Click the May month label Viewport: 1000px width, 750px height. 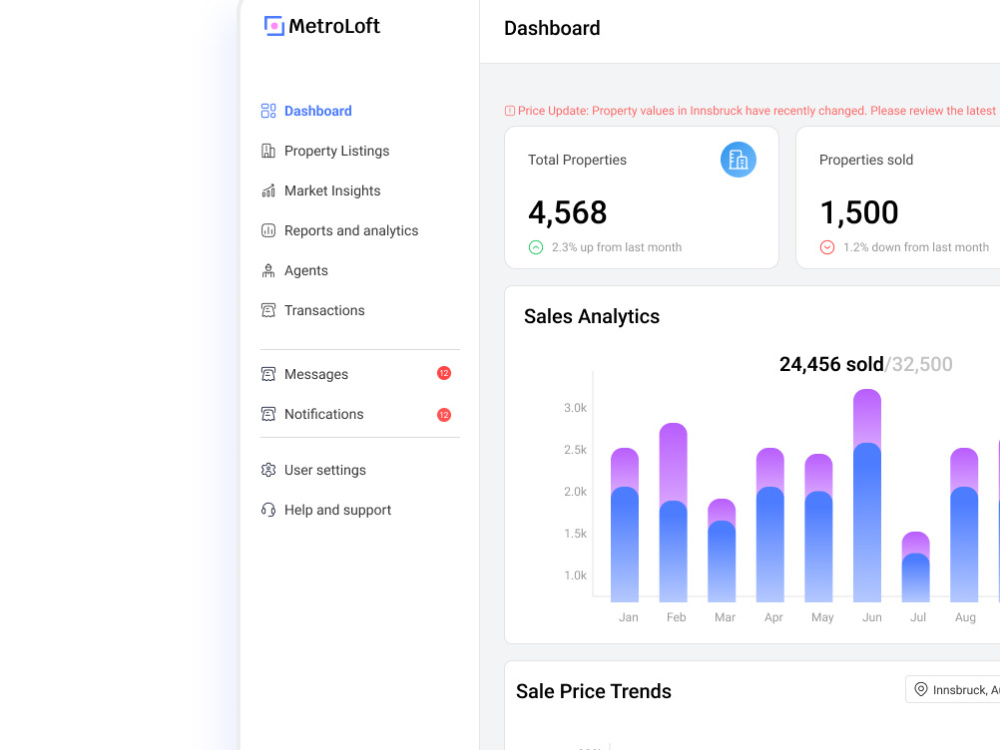(x=823, y=617)
